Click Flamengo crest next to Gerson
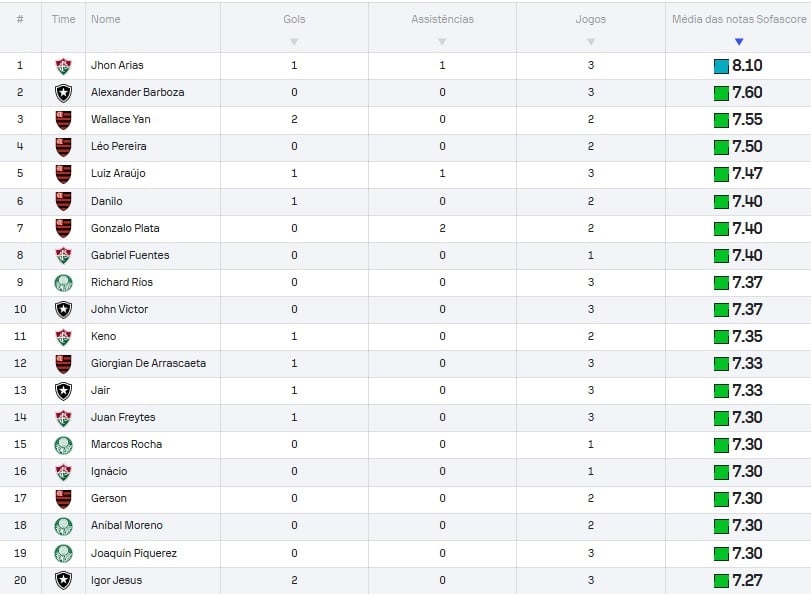Image resolution: width=811 pixels, height=594 pixels. [x=63, y=499]
